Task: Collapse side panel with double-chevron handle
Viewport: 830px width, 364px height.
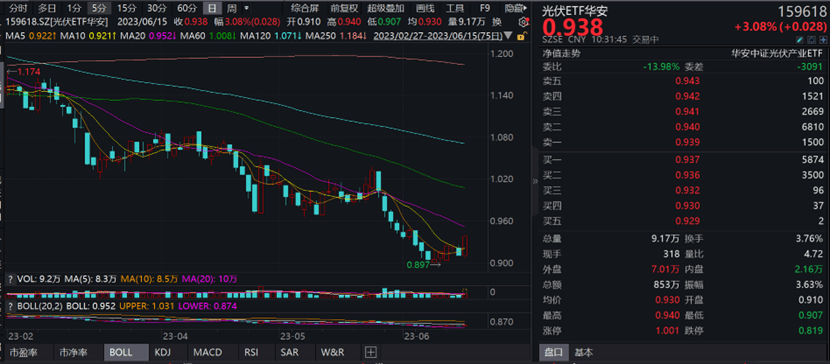Action: (535, 181)
